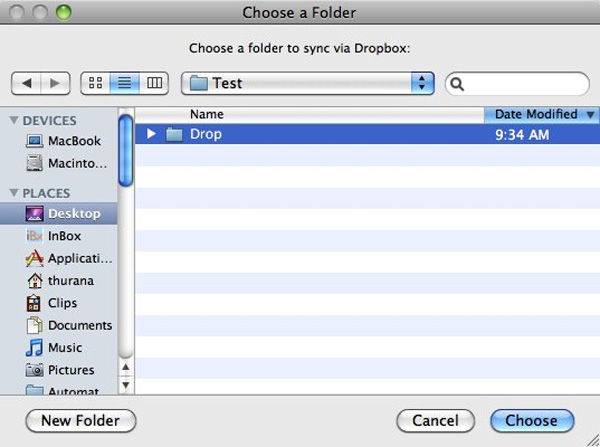Open the Test folder path dropdown
600x447 pixels.
[x=308, y=83]
